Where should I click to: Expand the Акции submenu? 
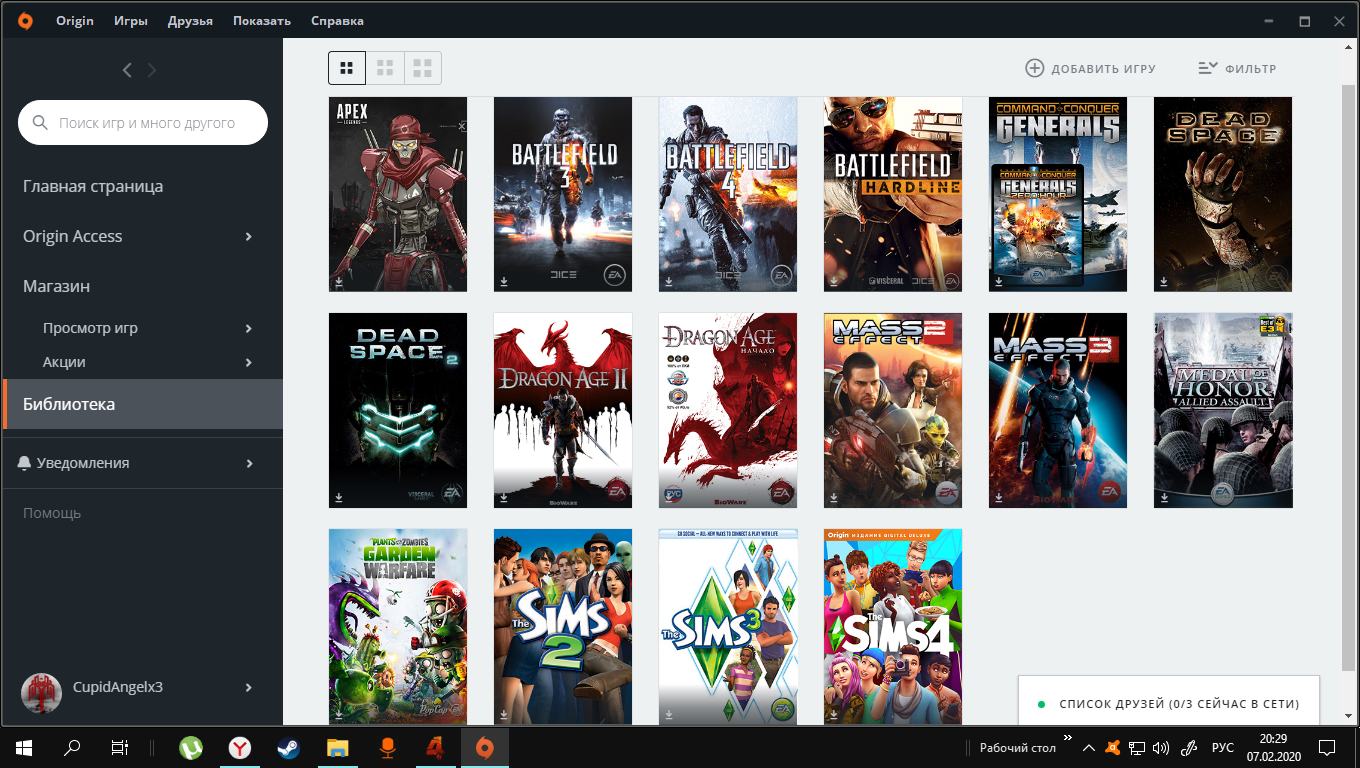pyautogui.click(x=249, y=362)
